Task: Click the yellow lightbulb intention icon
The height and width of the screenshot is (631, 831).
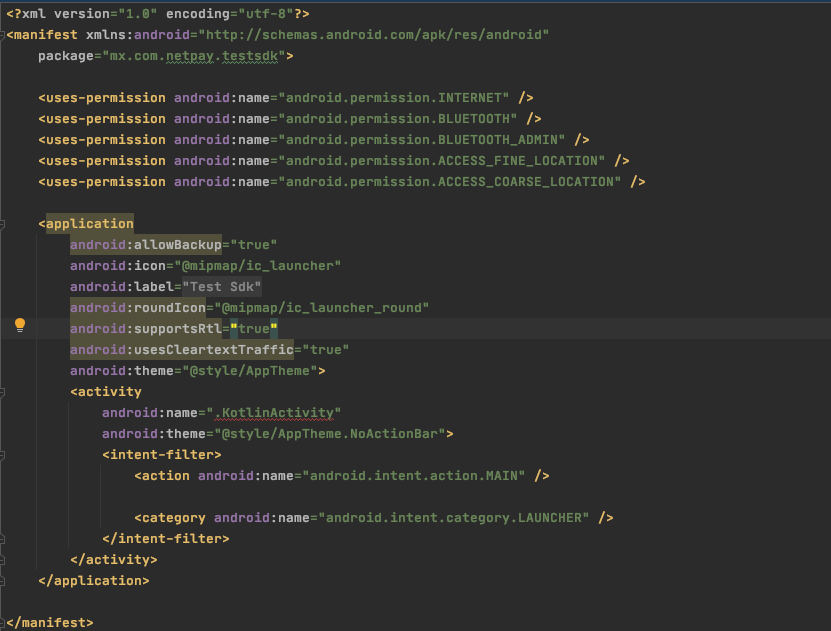Action: click(x=20, y=325)
